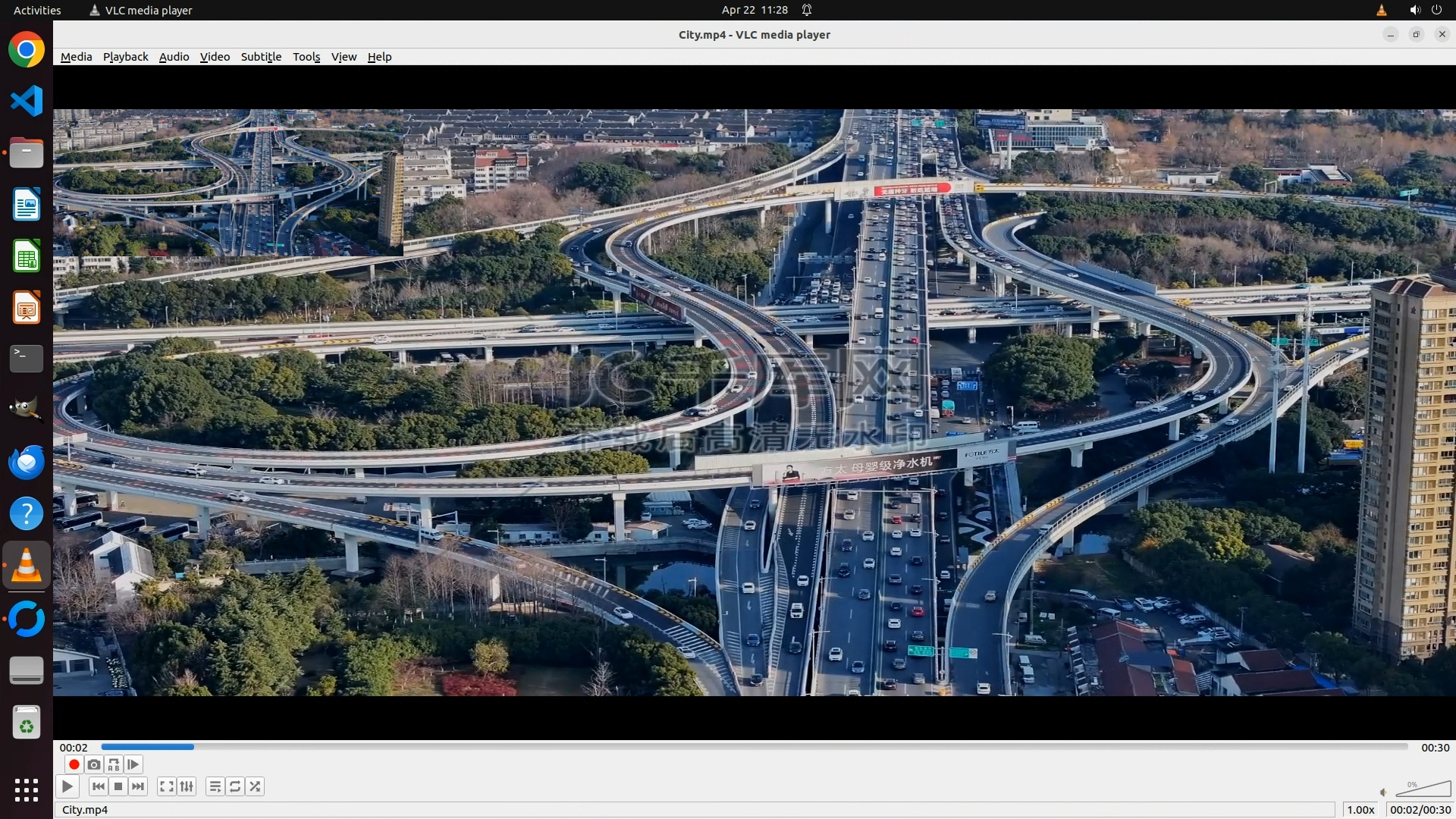
Task: Expand the Playback menu
Action: [x=125, y=57]
